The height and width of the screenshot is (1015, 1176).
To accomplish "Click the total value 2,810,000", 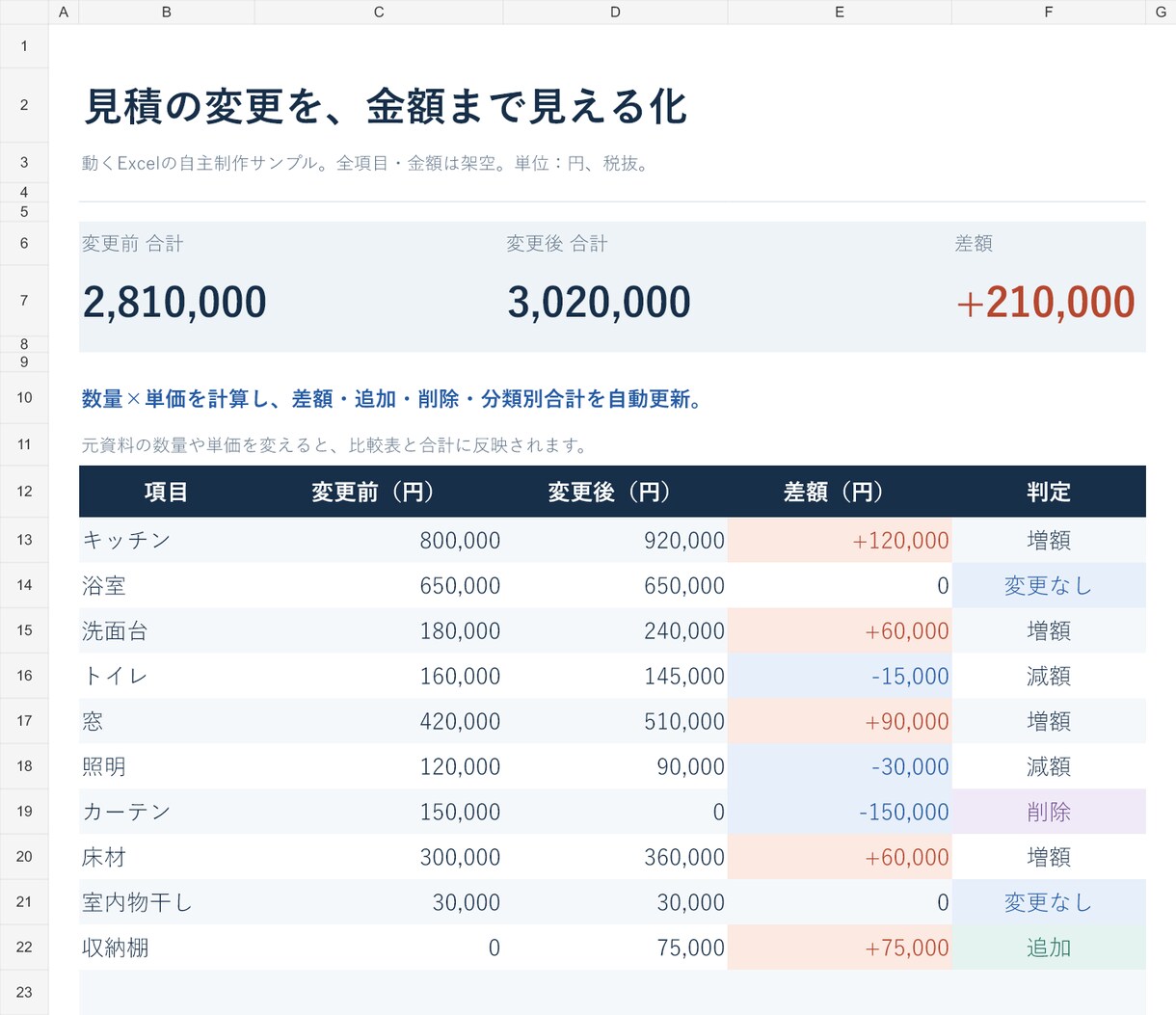I will click(174, 302).
